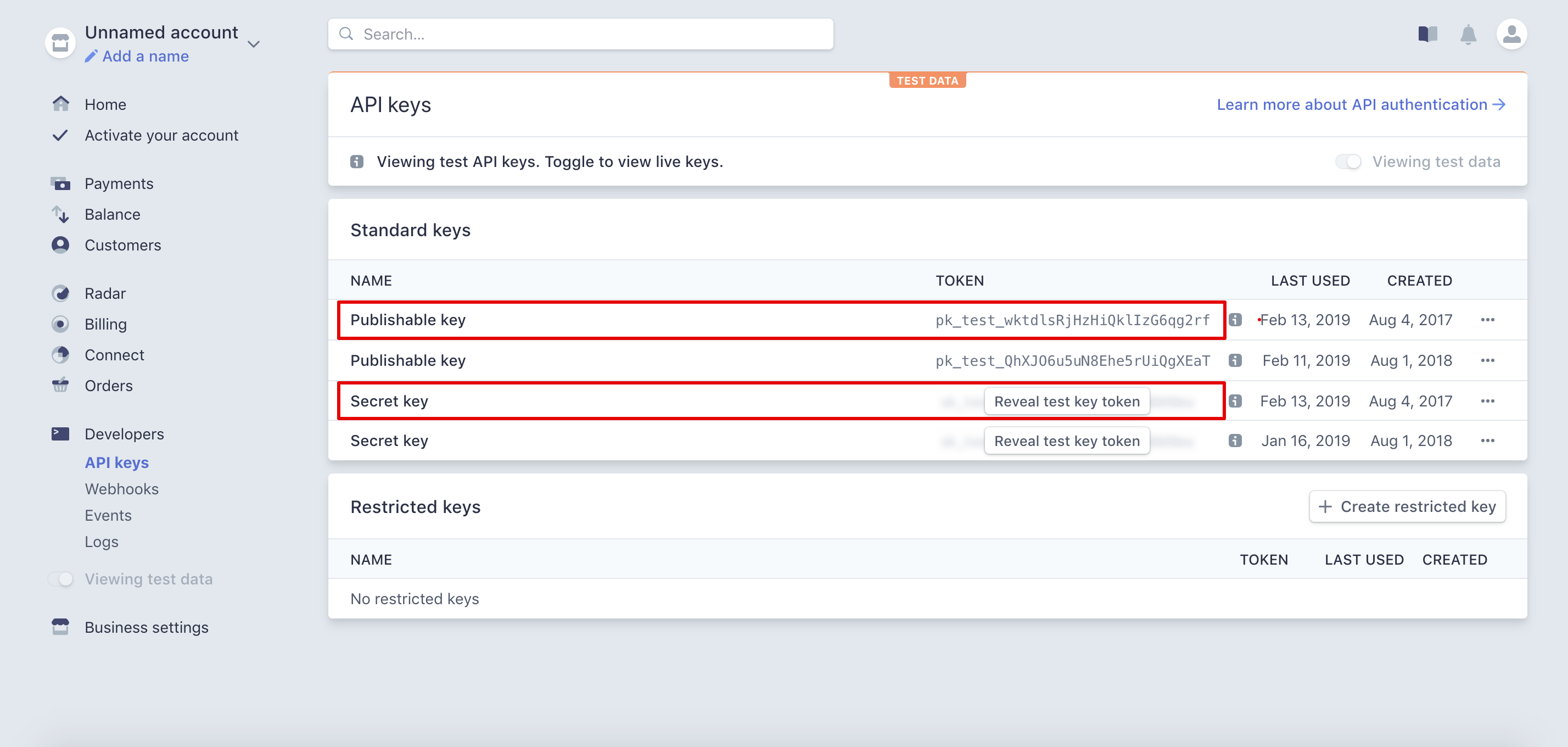Click info icon beside Viewing test API keys
The height and width of the screenshot is (747, 1568).
(x=357, y=161)
